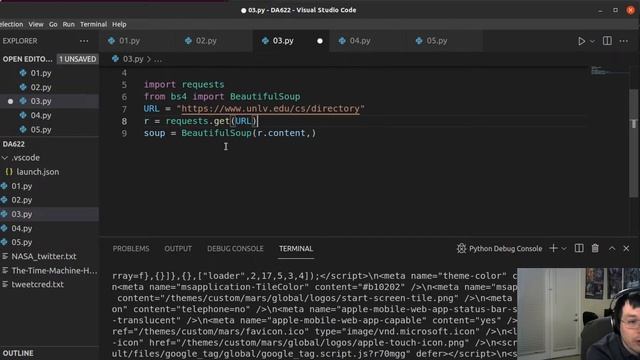640x360 pixels.
Task: Create a new terminal with plus icon
Action: 553,248
